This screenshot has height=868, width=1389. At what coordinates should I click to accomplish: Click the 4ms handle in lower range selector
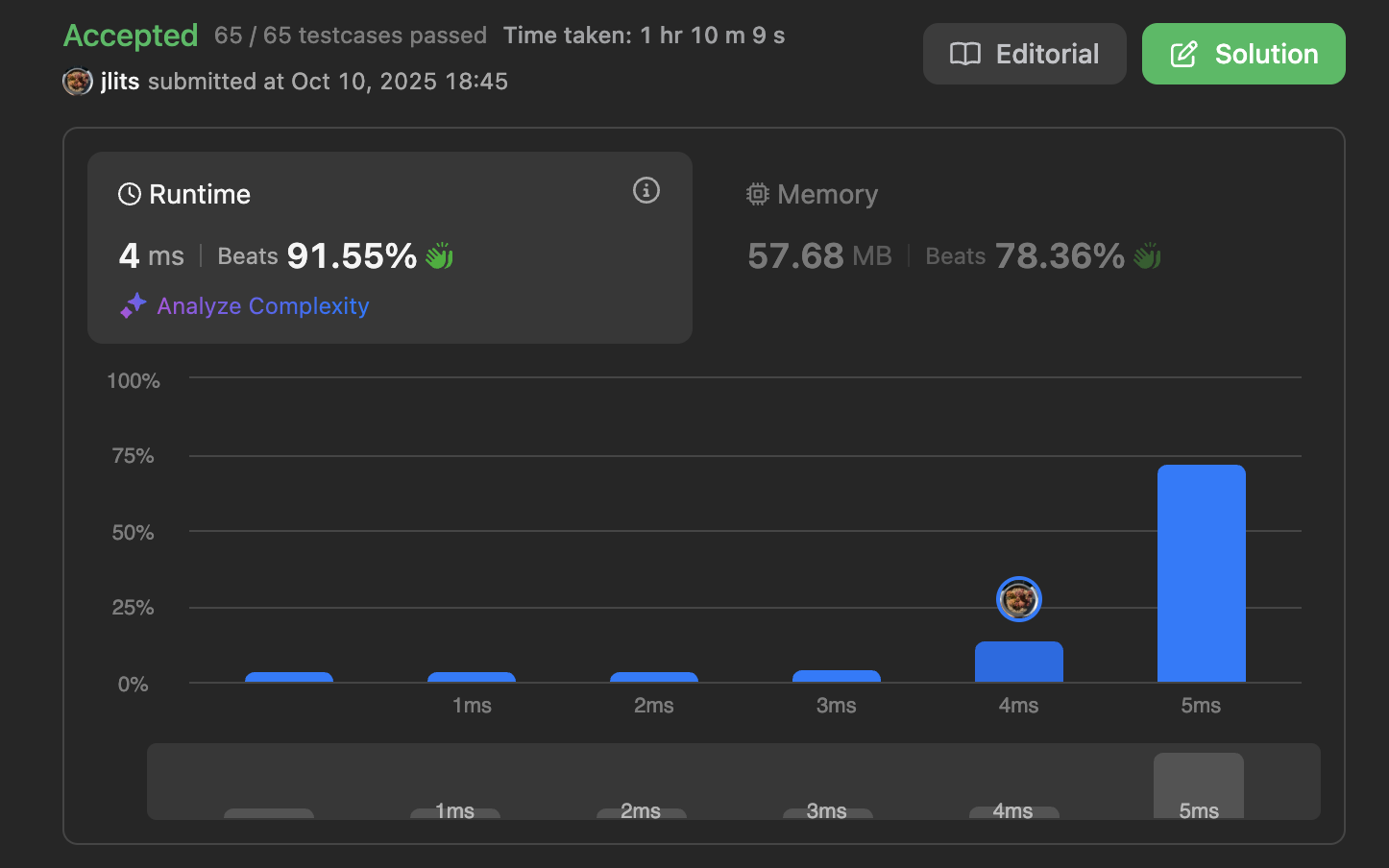[x=1014, y=812]
